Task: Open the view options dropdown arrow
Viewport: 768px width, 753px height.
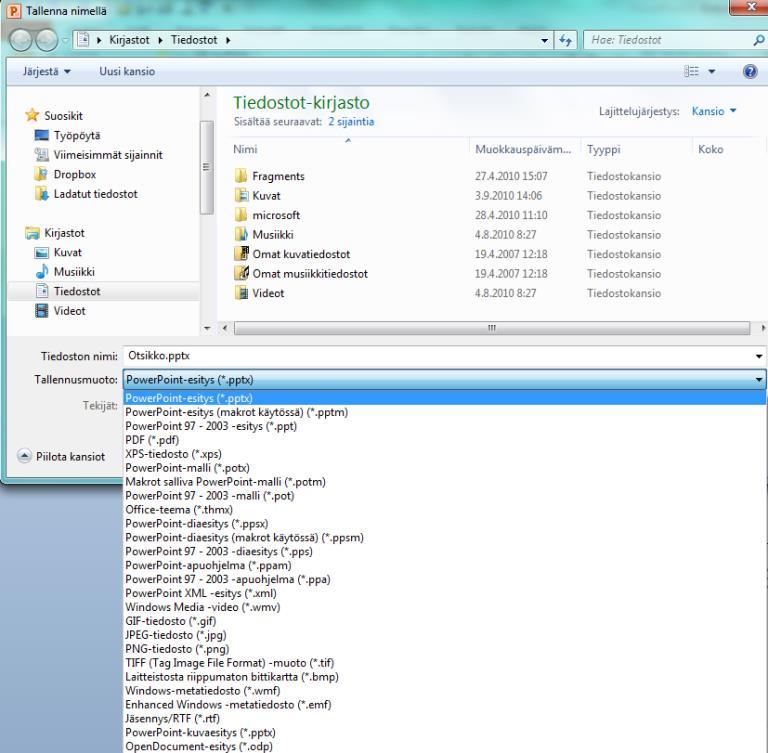Action: pyautogui.click(x=712, y=72)
